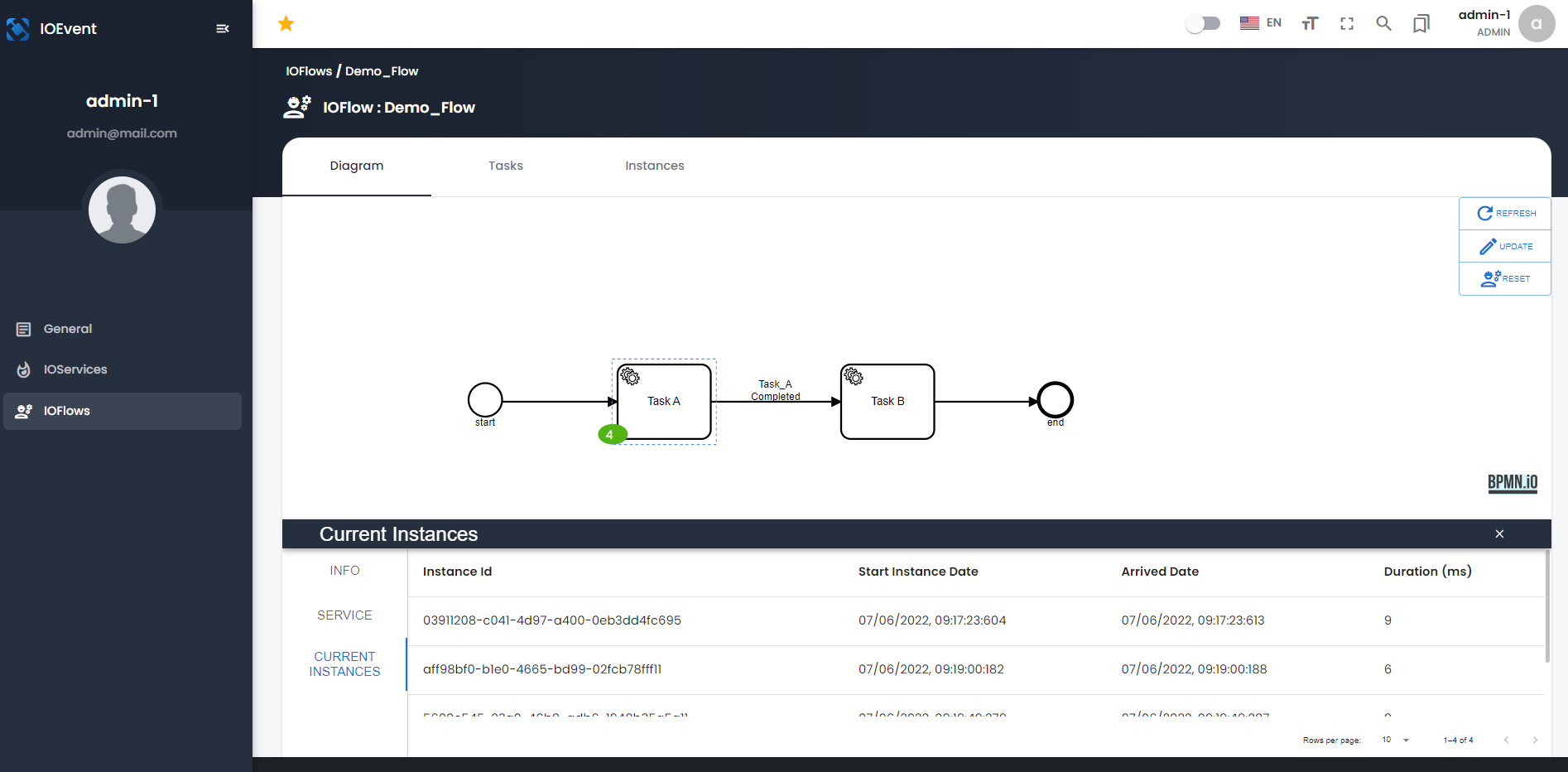The image size is (1568, 772).
Task: Click the favorites star icon
Action: coord(286,23)
